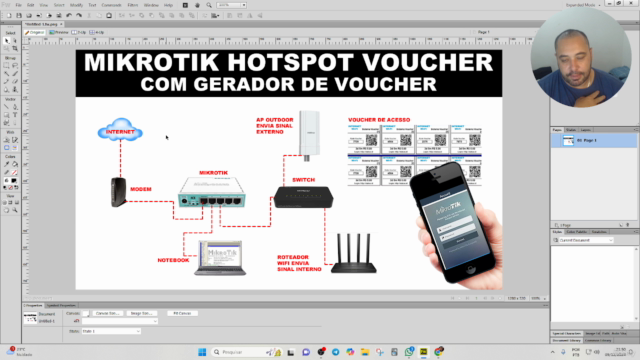Select the Marquee tool
Image resolution: width=640 pixels, height=360 pixels.
(7, 66)
